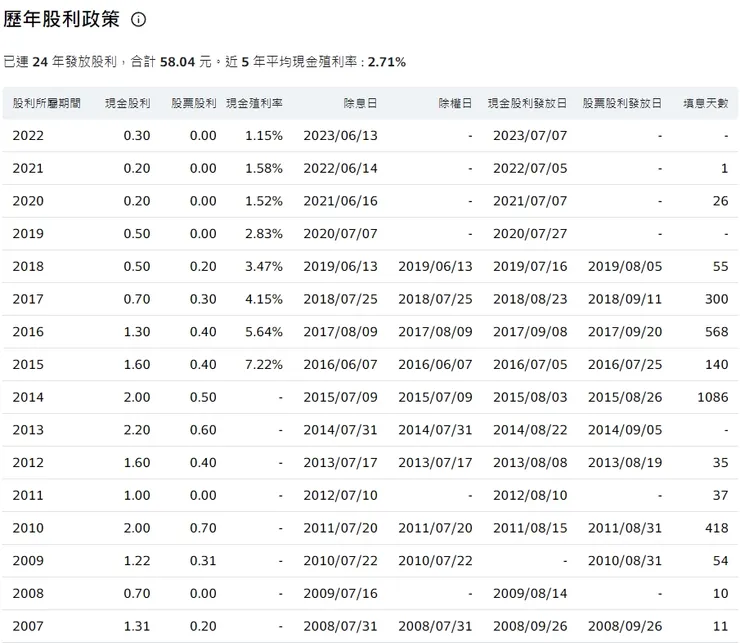This screenshot has width=740, height=643.
Task: Click the 1.22 cash dividend value
Action: coord(137,561)
